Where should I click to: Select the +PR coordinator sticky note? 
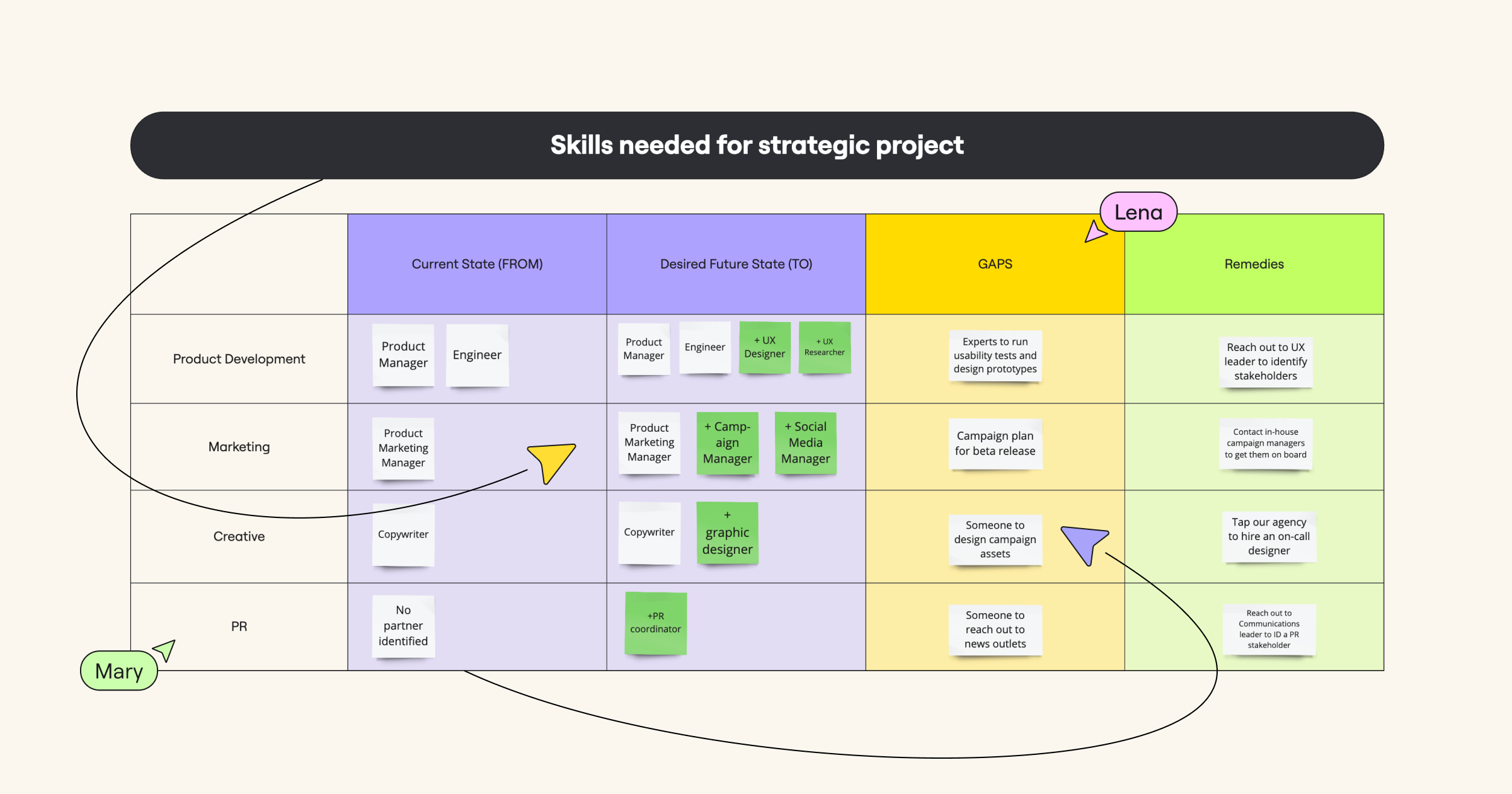655,623
